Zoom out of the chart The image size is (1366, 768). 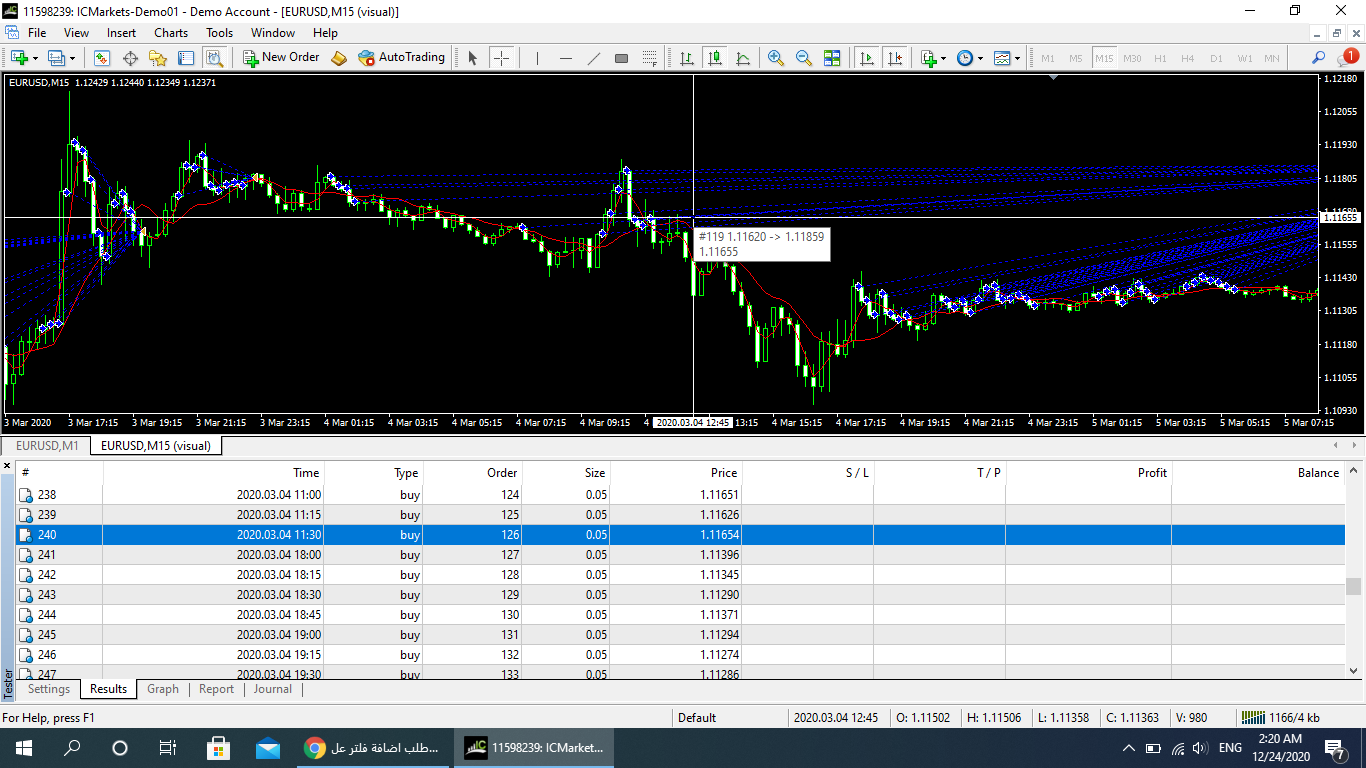click(803, 58)
